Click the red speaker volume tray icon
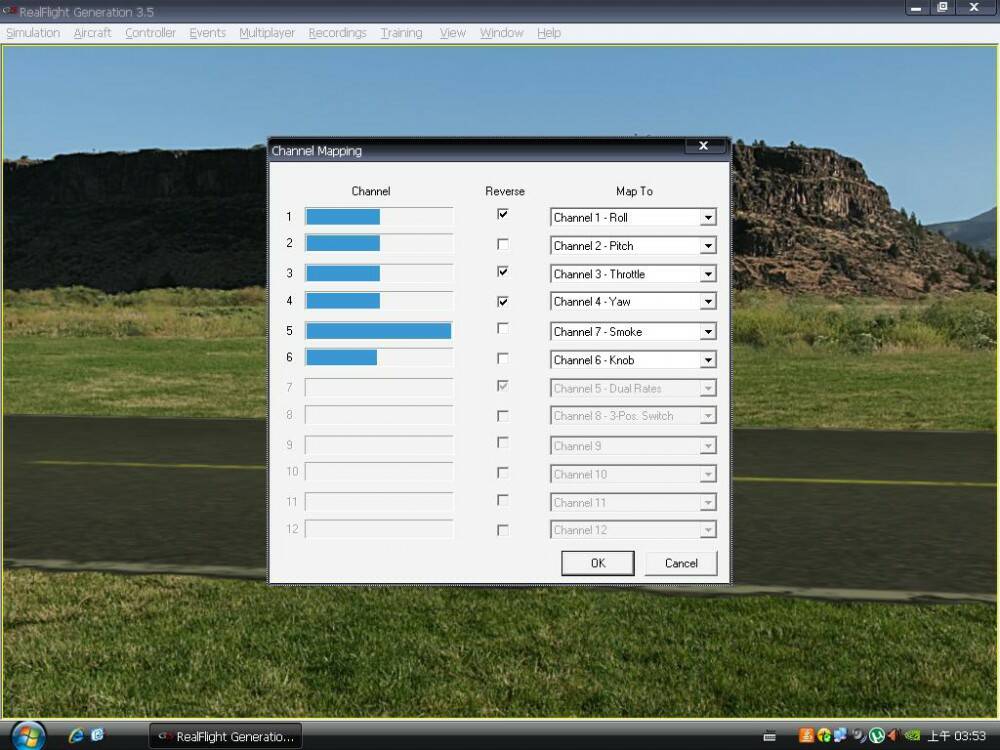Image resolution: width=1000 pixels, height=750 pixels. coord(893,736)
